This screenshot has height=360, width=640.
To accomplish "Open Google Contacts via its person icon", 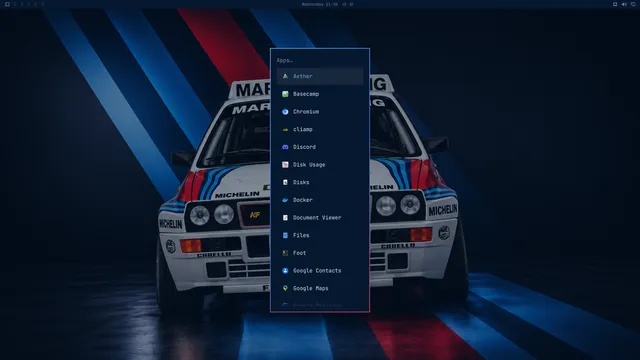I will [285, 271].
